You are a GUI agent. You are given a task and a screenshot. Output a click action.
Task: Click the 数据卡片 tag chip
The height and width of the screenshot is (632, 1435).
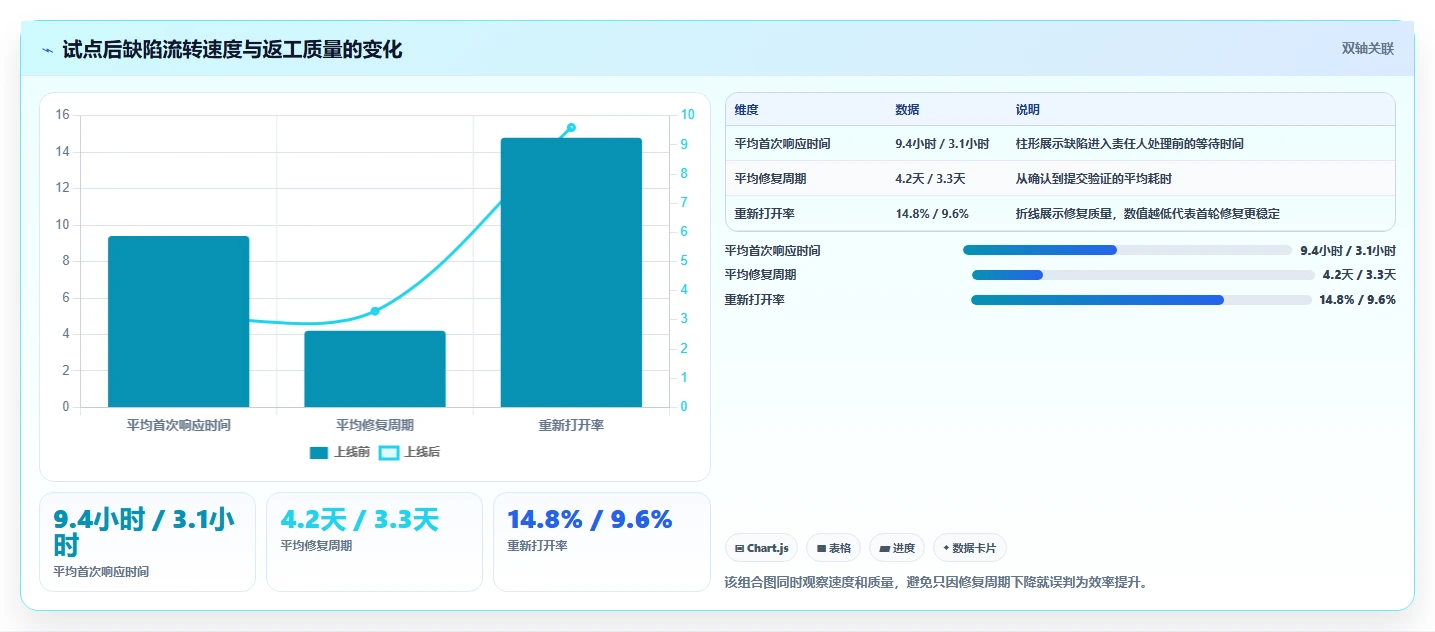coord(970,548)
